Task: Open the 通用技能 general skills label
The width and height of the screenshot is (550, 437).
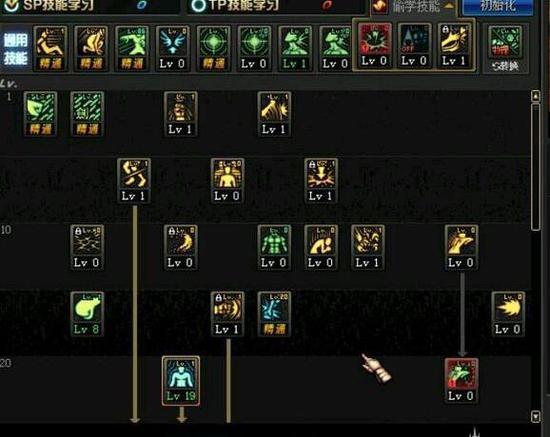Action: (15, 49)
